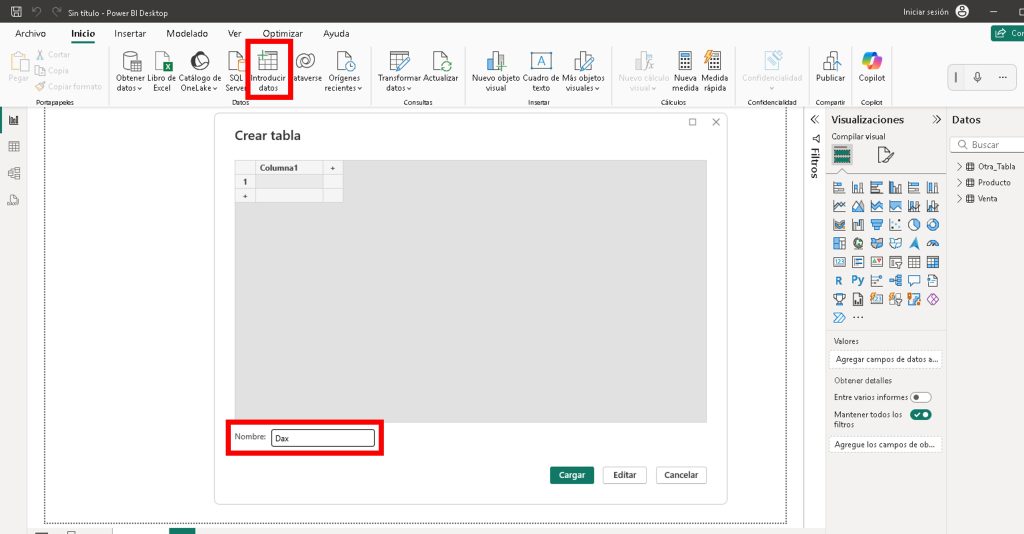Click the Cancelar button in dialog
Screen dimensions: 1024x534
(681, 475)
